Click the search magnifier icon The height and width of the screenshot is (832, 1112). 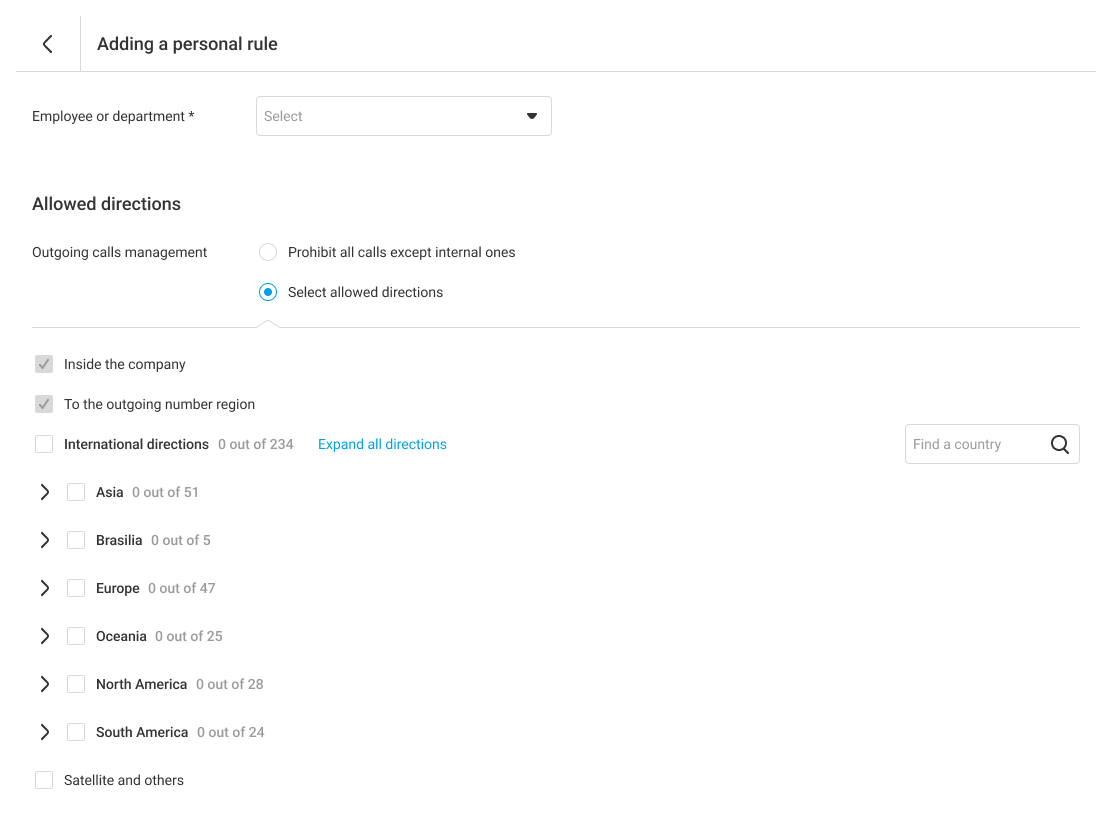[1060, 445]
